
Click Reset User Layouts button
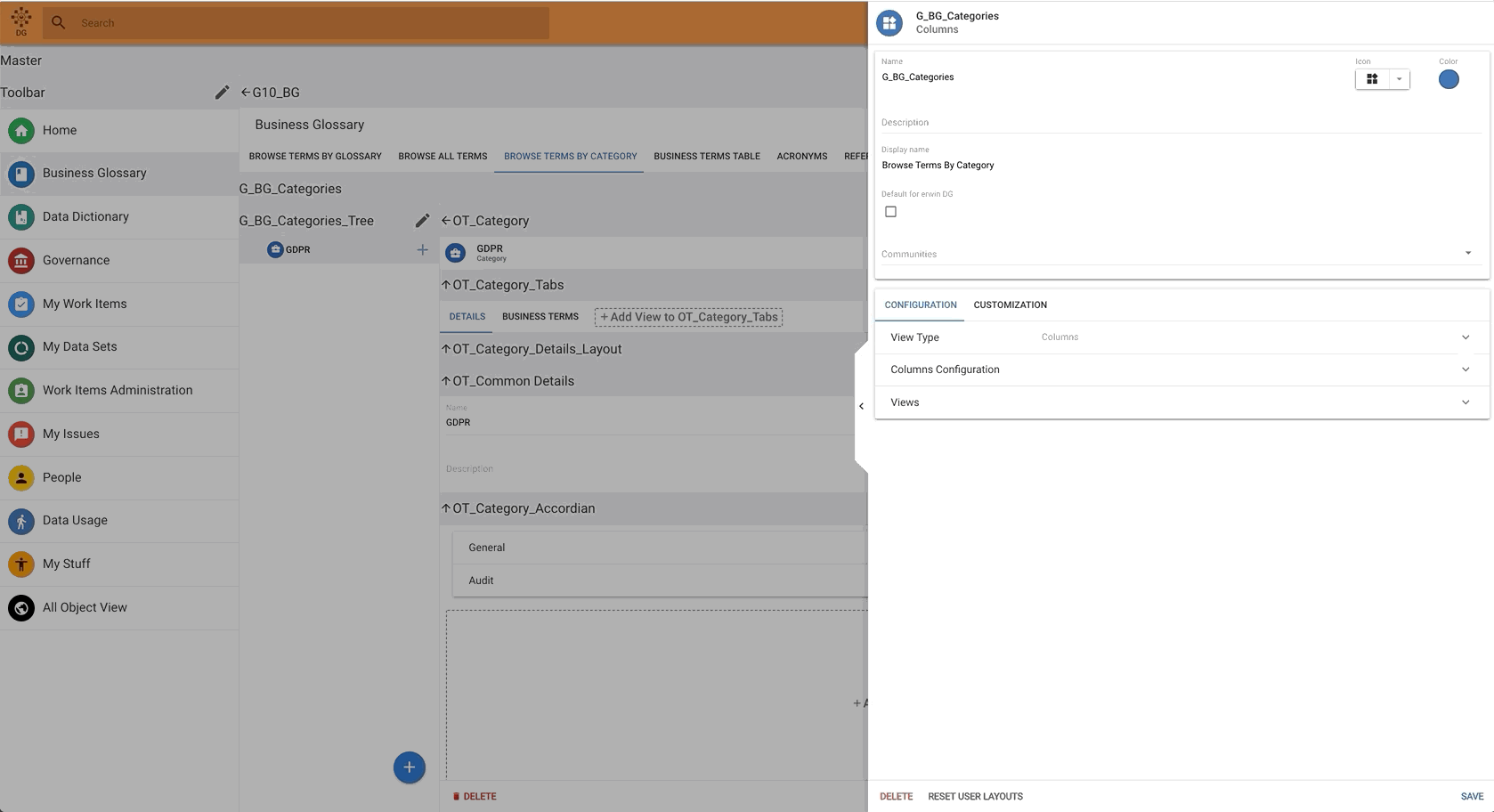coord(975,796)
